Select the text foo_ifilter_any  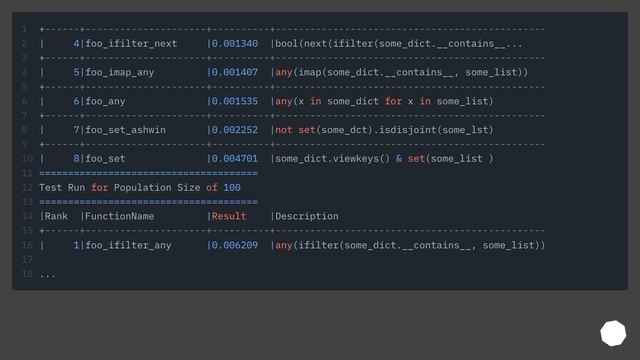(128, 245)
